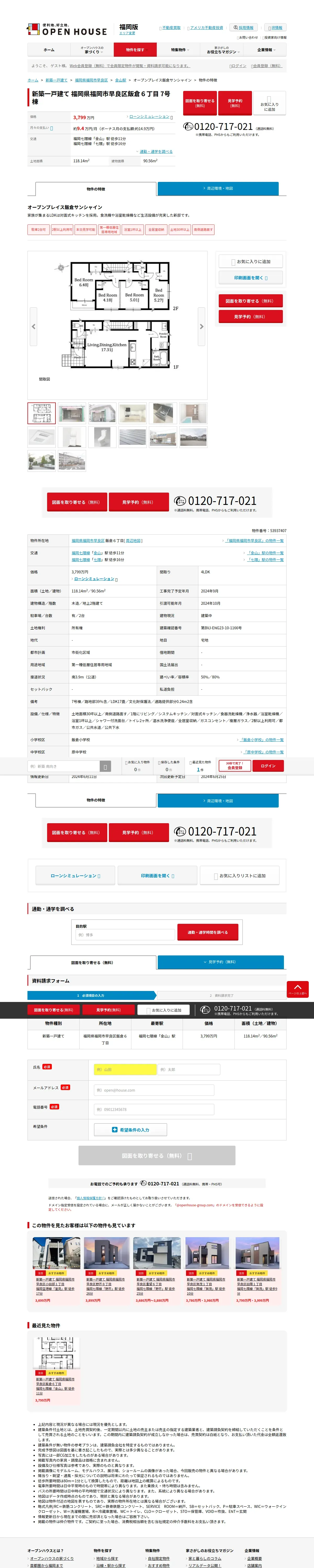Screen dimensions: 314x1568
Task: Toggle お気に入りに追加 in the dark sticky bar
Action: pyautogui.click(x=163, y=1010)
